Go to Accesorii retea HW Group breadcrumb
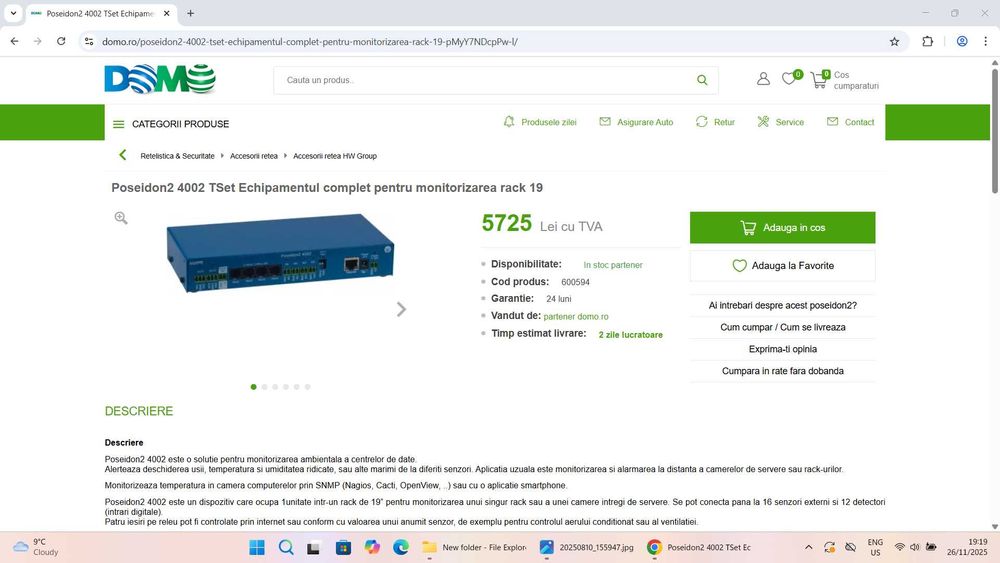Viewport: 1000px width, 563px height. pyautogui.click(x=335, y=156)
